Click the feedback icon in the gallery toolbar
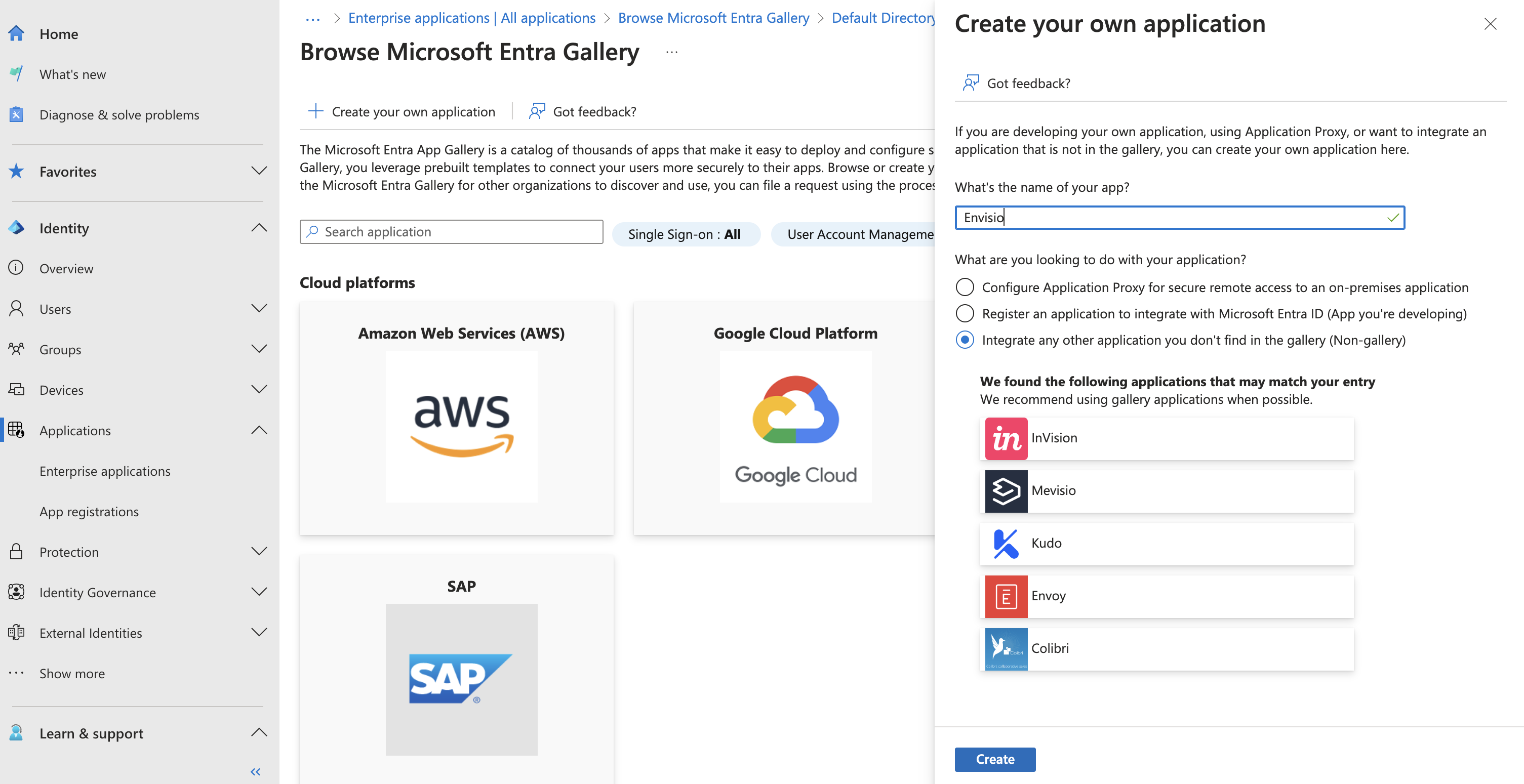Viewport: 1524px width, 784px height. (537, 111)
